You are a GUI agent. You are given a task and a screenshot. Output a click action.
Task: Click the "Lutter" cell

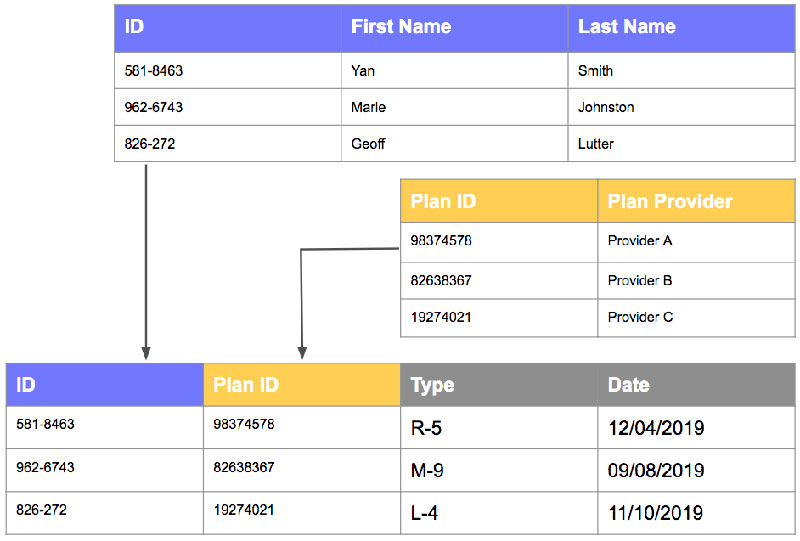596,144
